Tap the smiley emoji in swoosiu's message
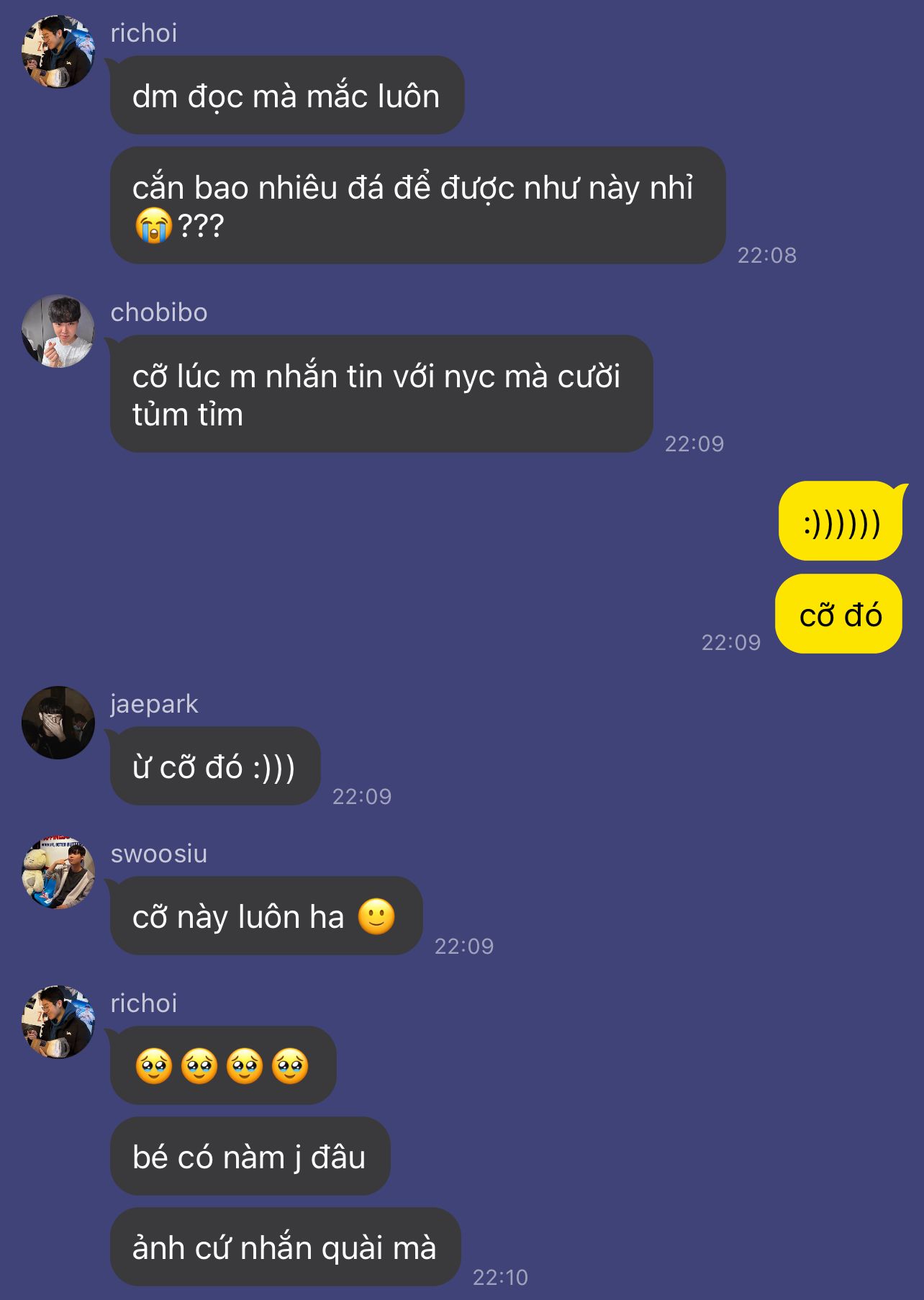The image size is (924, 1300). coord(376,916)
